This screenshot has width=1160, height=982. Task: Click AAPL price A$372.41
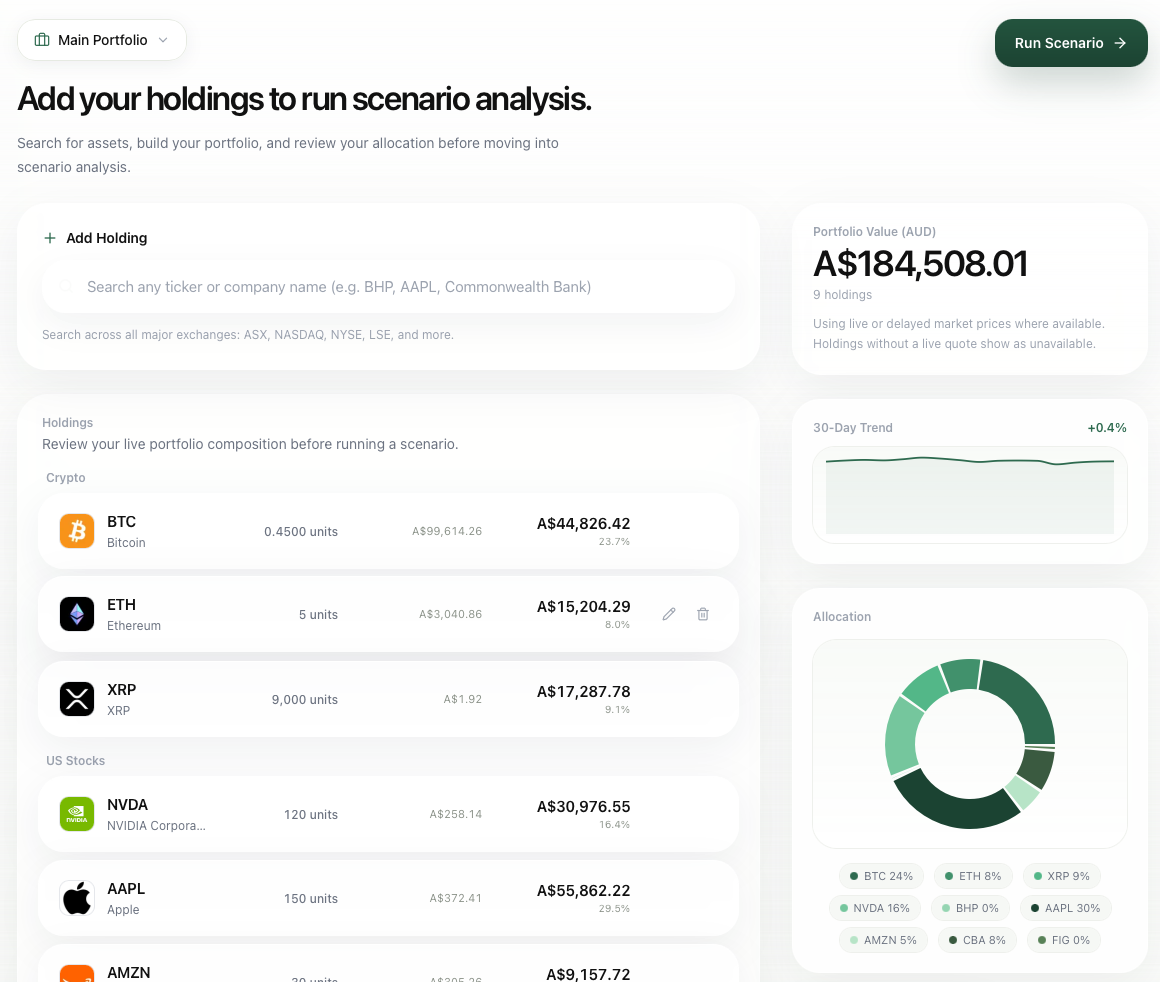pos(455,898)
